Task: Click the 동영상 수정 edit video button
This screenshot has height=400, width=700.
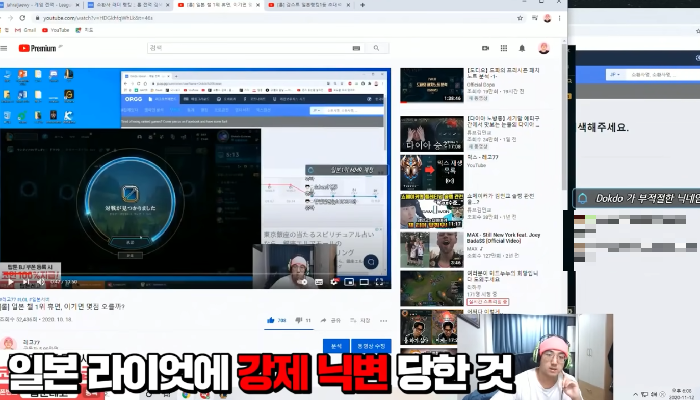Action: tap(370, 346)
